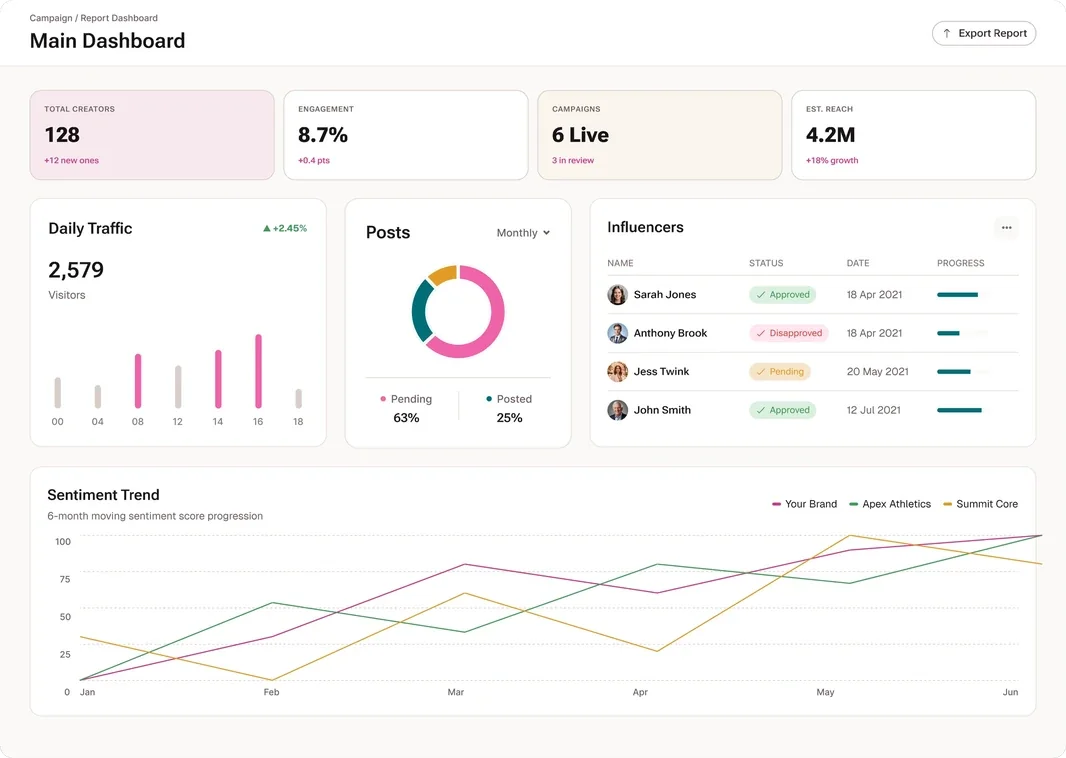Click Jess Twink's progress bar
The image size is (1066, 758).
pyautogui.click(x=964, y=371)
